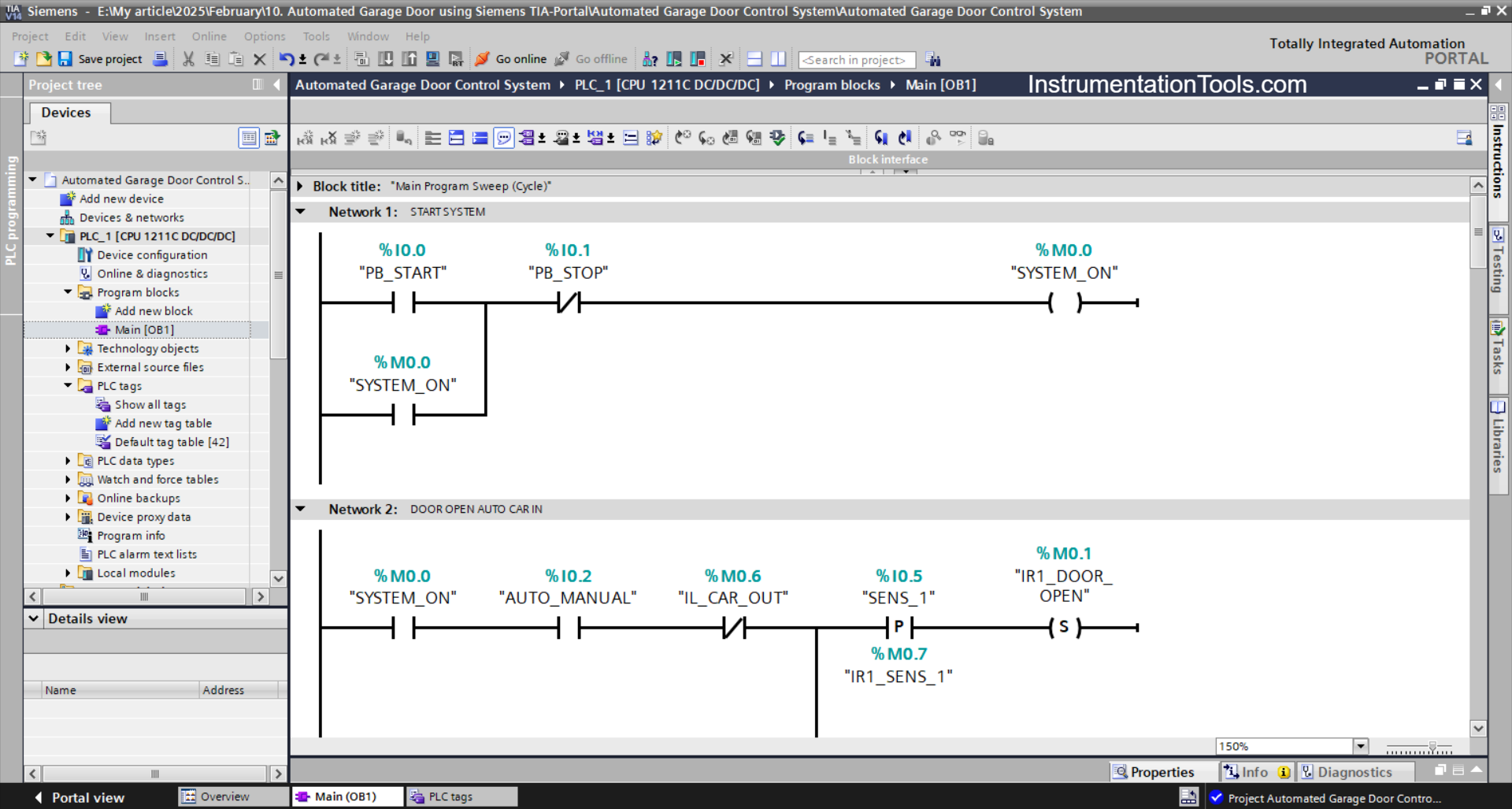The image size is (1512, 809).
Task: Click Go online button
Action: pos(511,59)
